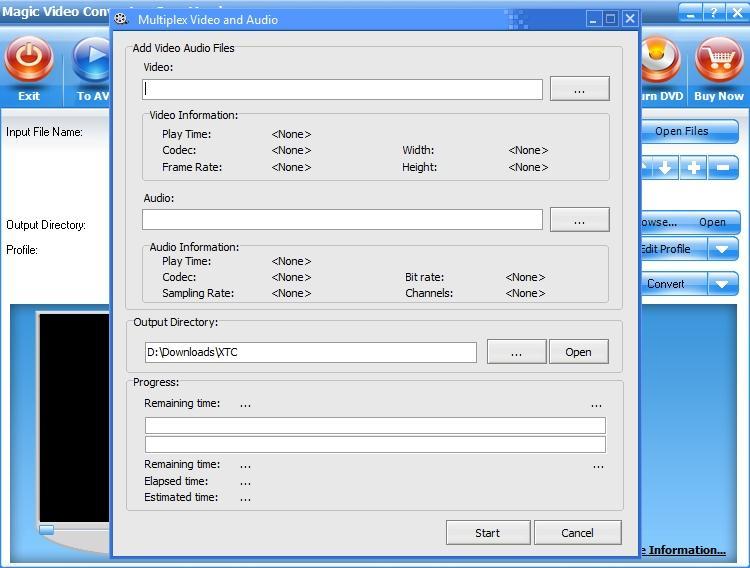750x568 pixels.
Task: Click the main window help question mark
Action: pyautogui.click(x=713, y=12)
